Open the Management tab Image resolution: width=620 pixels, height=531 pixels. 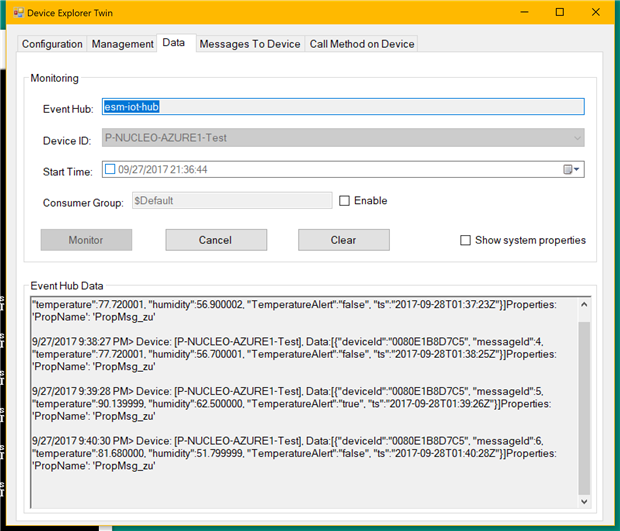click(x=122, y=44)
